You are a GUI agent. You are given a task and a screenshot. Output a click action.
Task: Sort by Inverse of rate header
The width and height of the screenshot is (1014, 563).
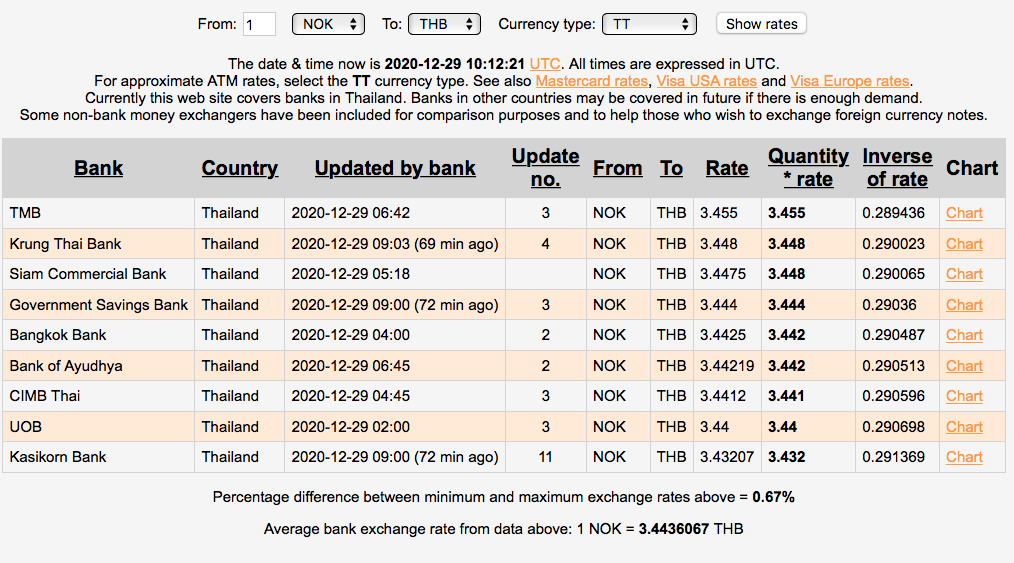pyautogui.click(x=897, y=168)
